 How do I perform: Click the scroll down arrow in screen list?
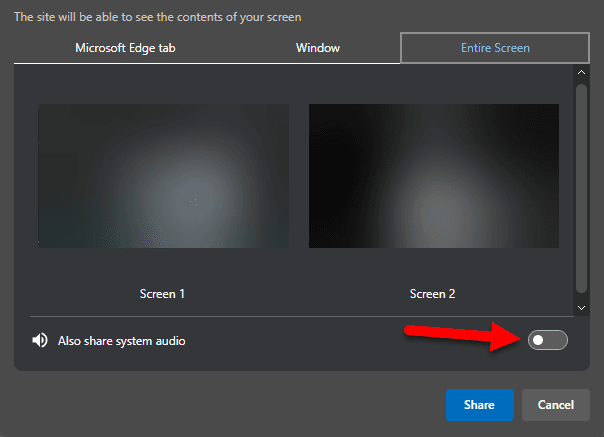(581, 308)
